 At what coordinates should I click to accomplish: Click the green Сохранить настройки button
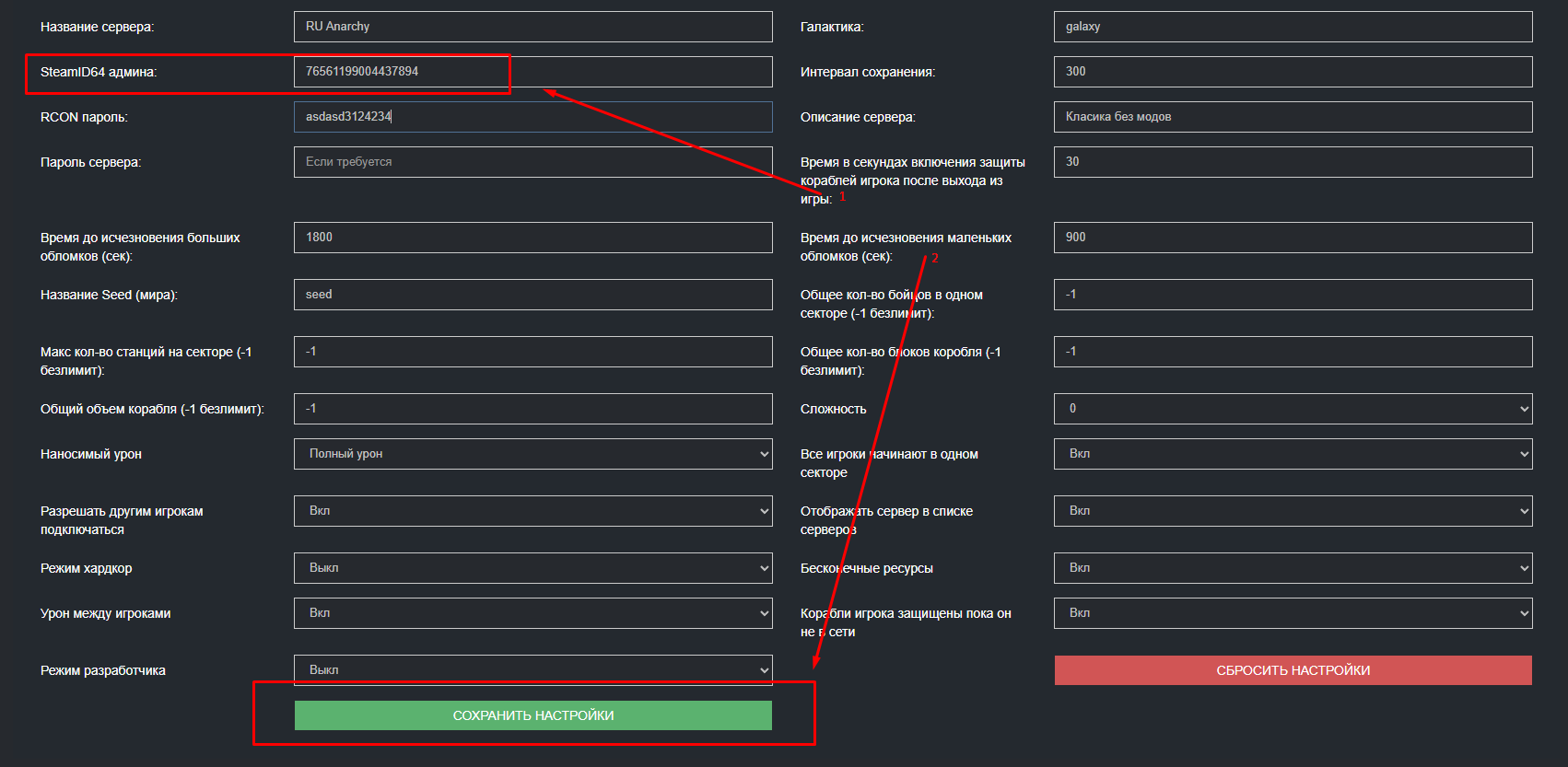(532, 715)
